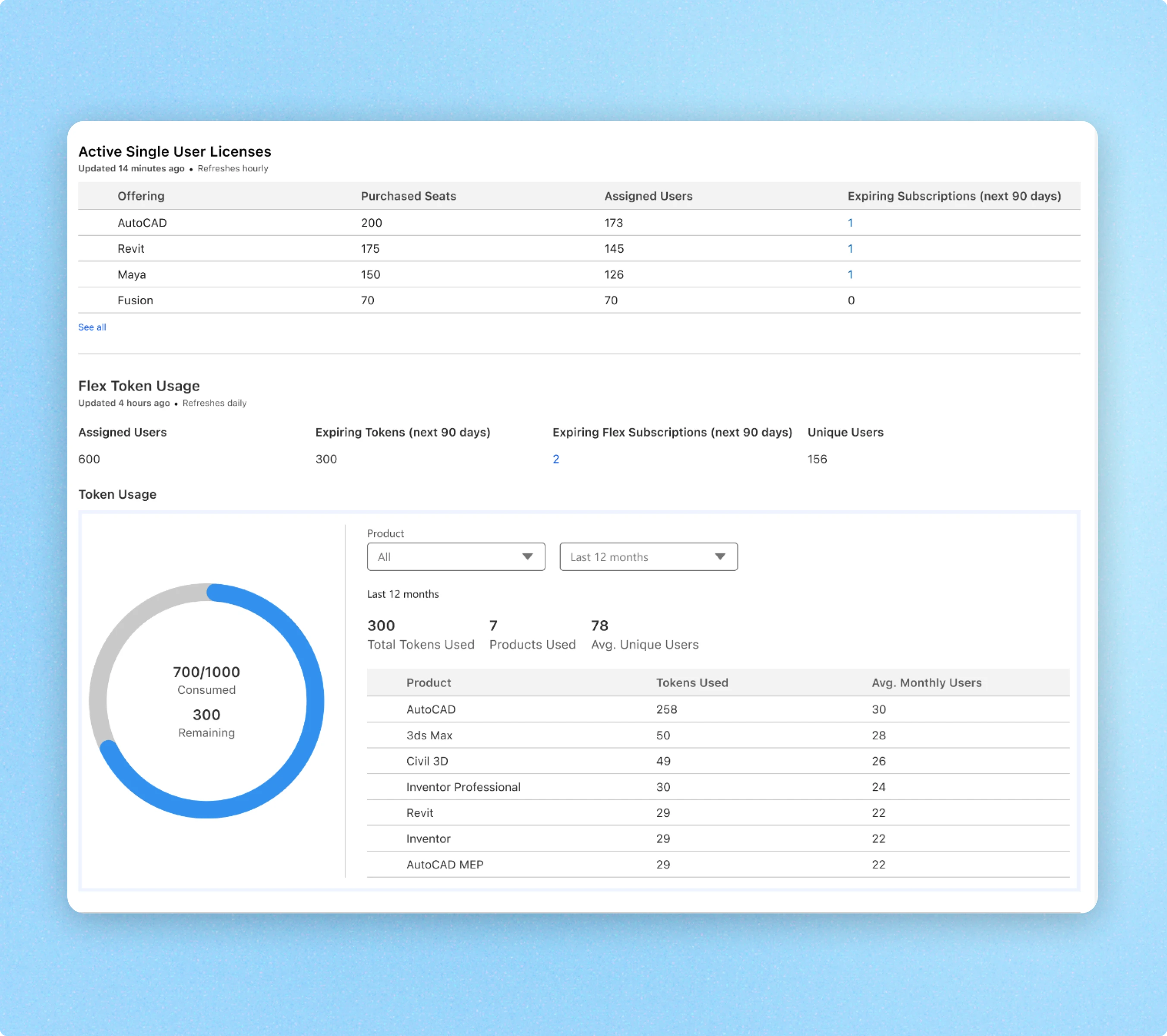Select the AutoCAD row in token usage table
Viewport: 1167px width, 1036px height.
point(718,709)
